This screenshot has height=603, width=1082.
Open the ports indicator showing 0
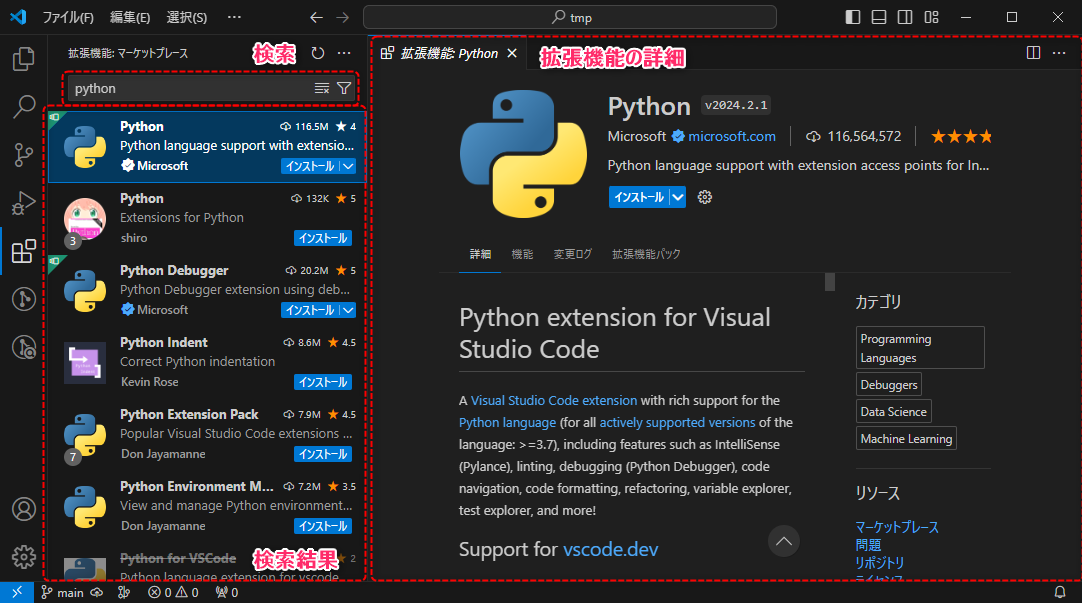(227, 593)
